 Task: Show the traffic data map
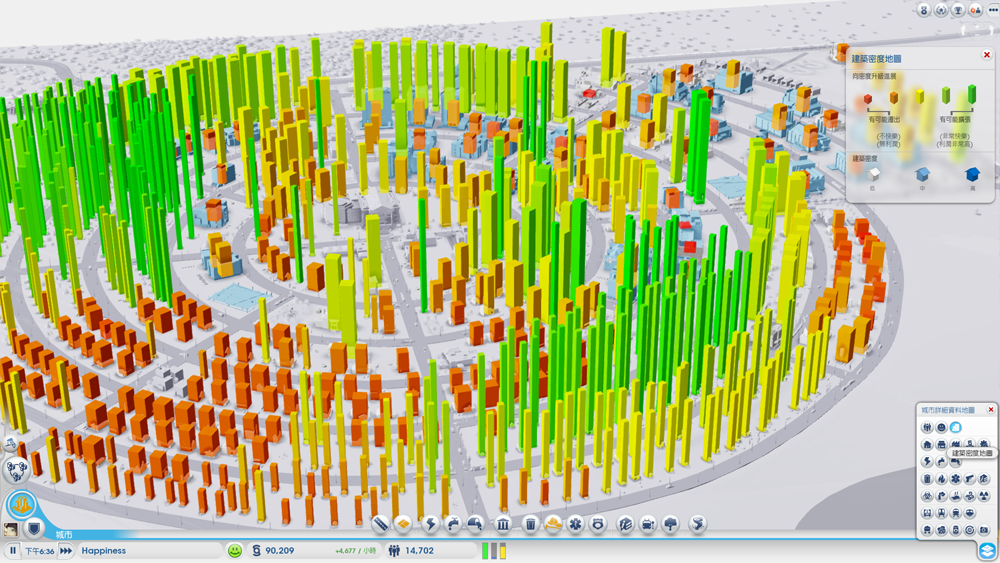pos(941,495)
